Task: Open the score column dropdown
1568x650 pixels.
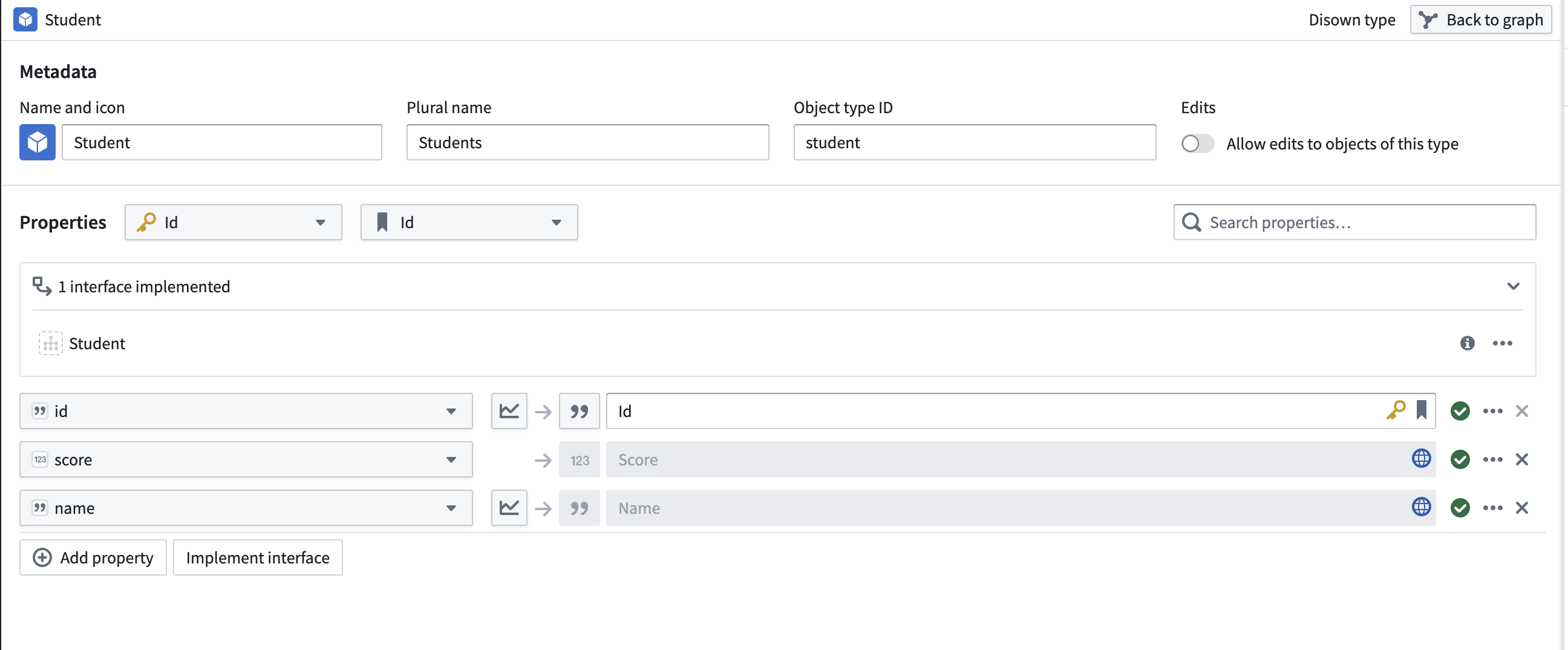Action: coord(246,459)
